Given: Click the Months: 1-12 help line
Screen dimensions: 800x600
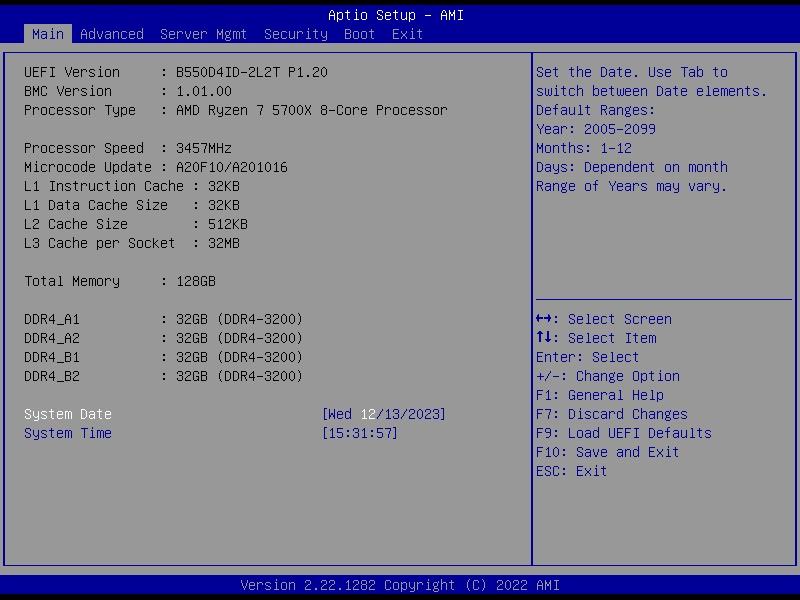Looking at the screenshot, I should [x=584, y=148].
